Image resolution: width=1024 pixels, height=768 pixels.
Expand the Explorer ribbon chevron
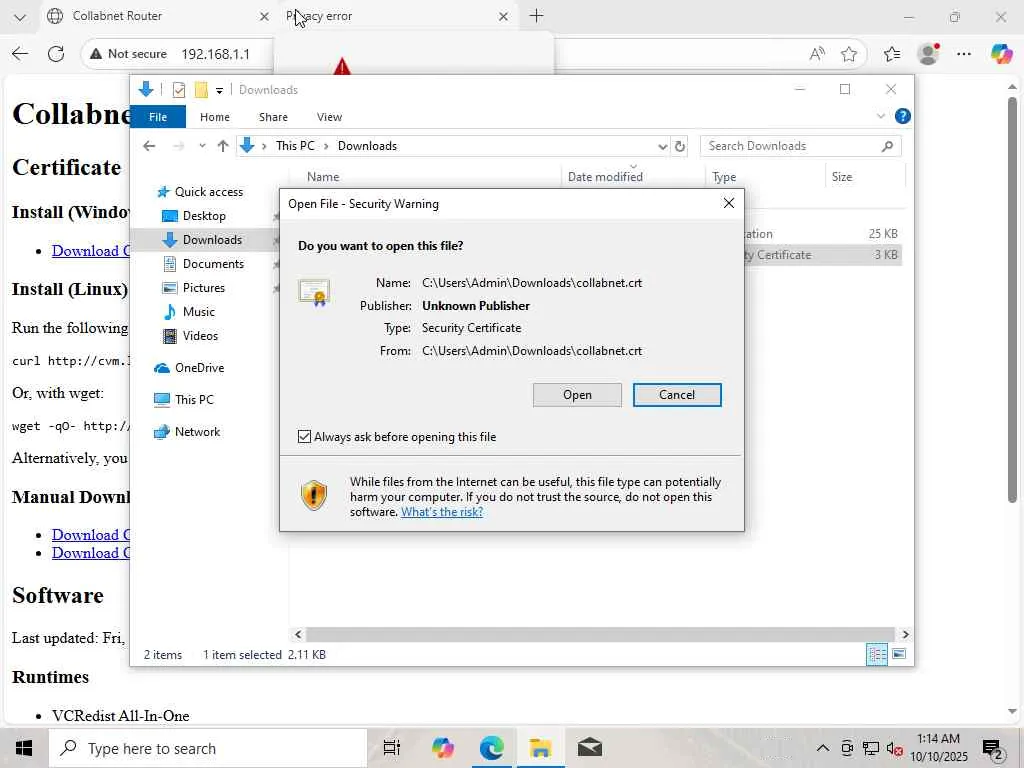pos(880,116)
